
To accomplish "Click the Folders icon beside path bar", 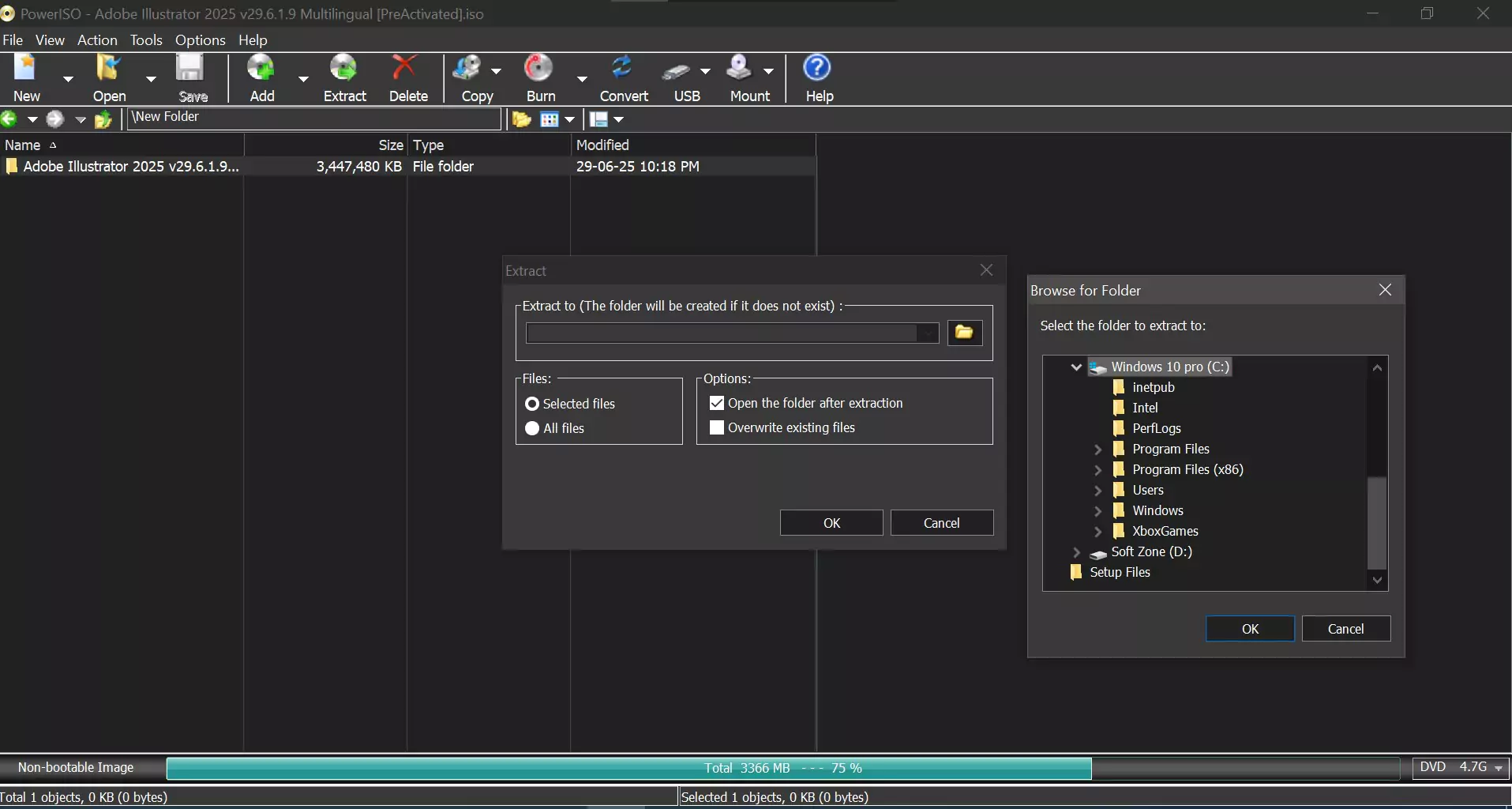I will coord(521,119).
